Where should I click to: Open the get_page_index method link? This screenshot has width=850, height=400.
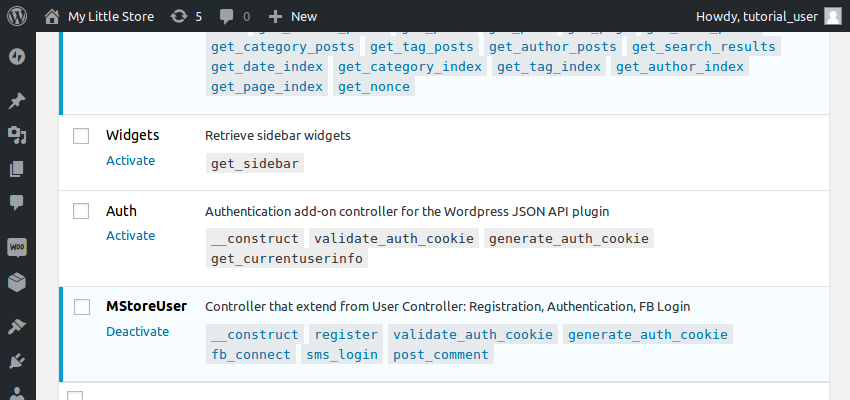[267, 87]
